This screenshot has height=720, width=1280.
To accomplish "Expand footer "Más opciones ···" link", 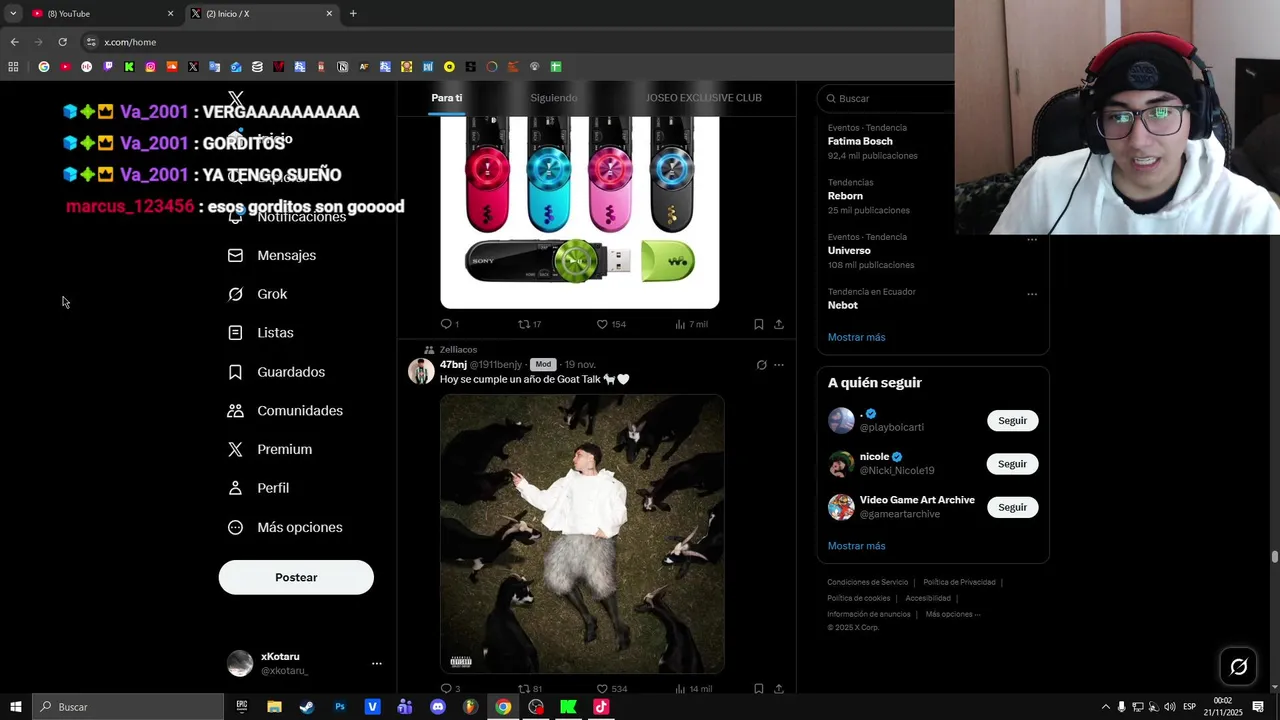I will [x=953, y=614].
